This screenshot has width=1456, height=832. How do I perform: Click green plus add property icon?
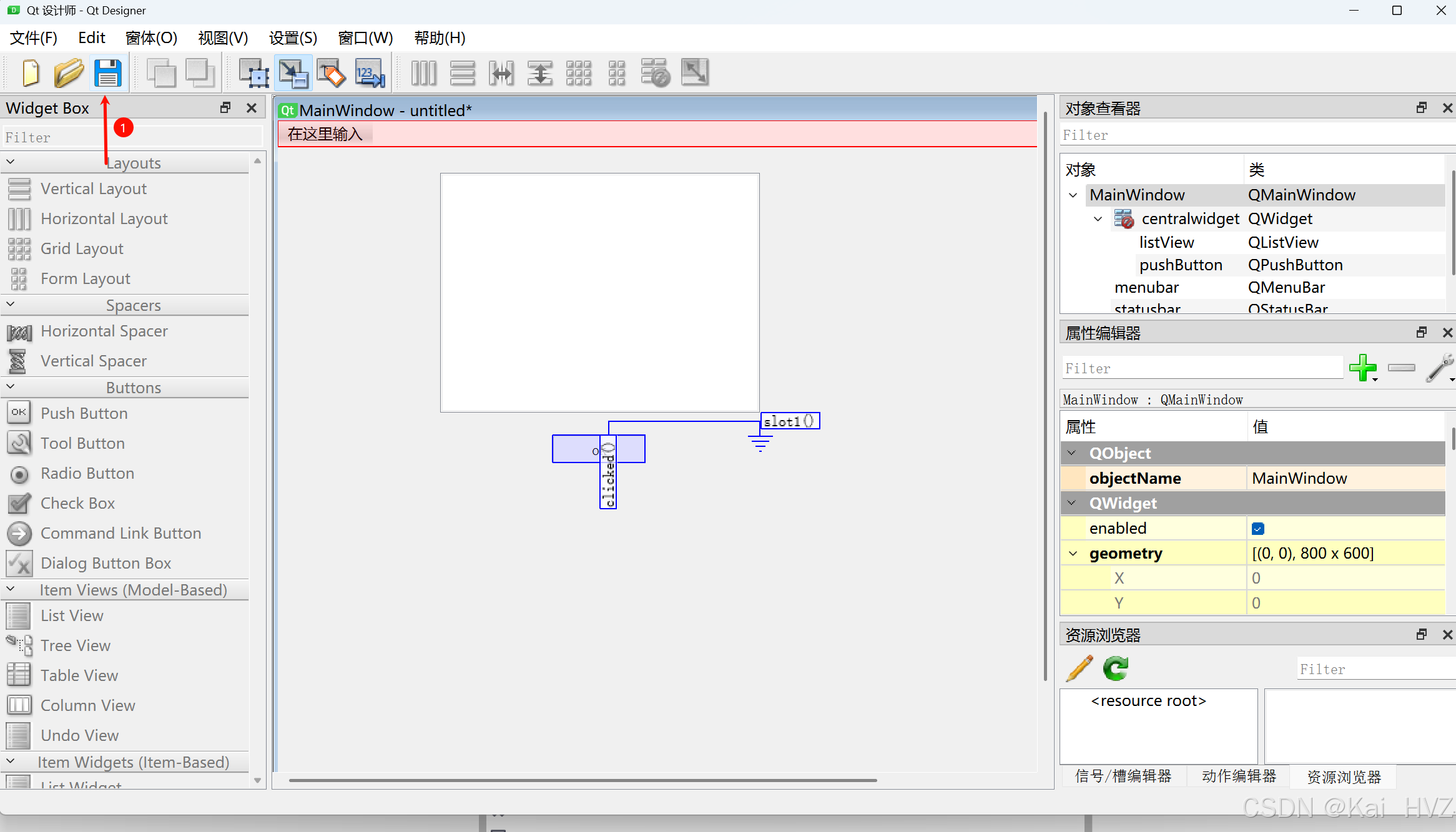[1362, 368]
